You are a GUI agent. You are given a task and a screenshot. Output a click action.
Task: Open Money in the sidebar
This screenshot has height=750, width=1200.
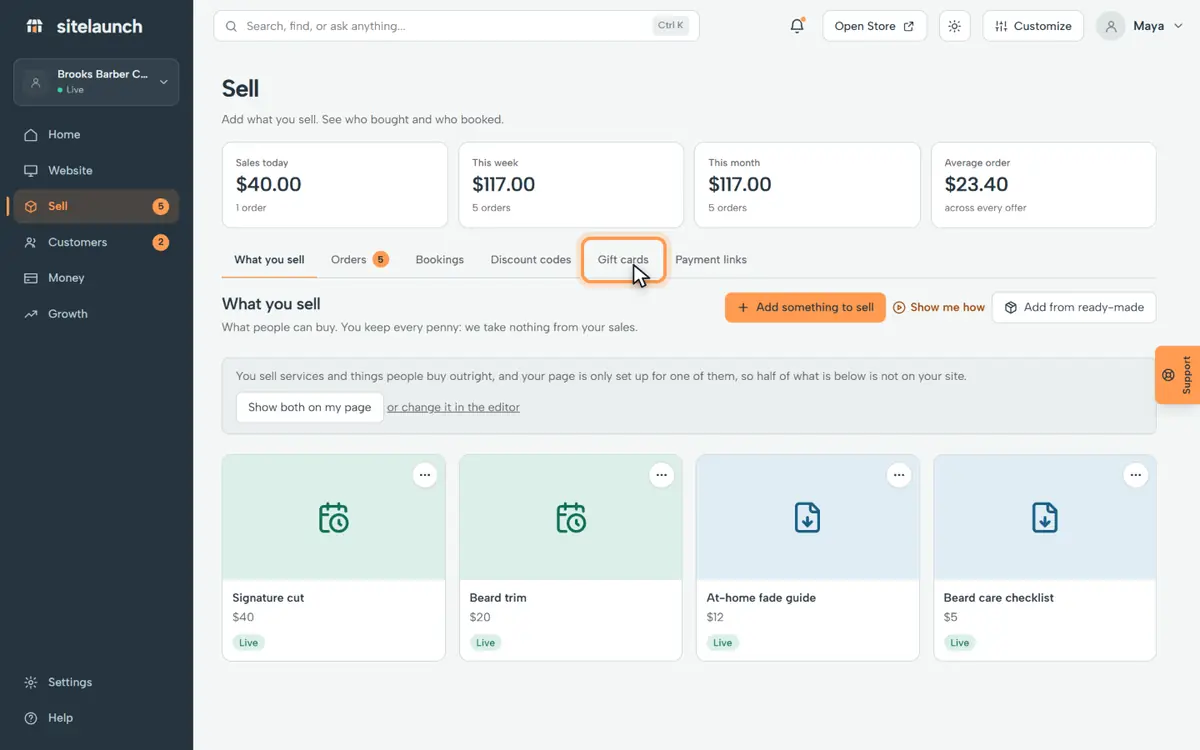point(96,278)
